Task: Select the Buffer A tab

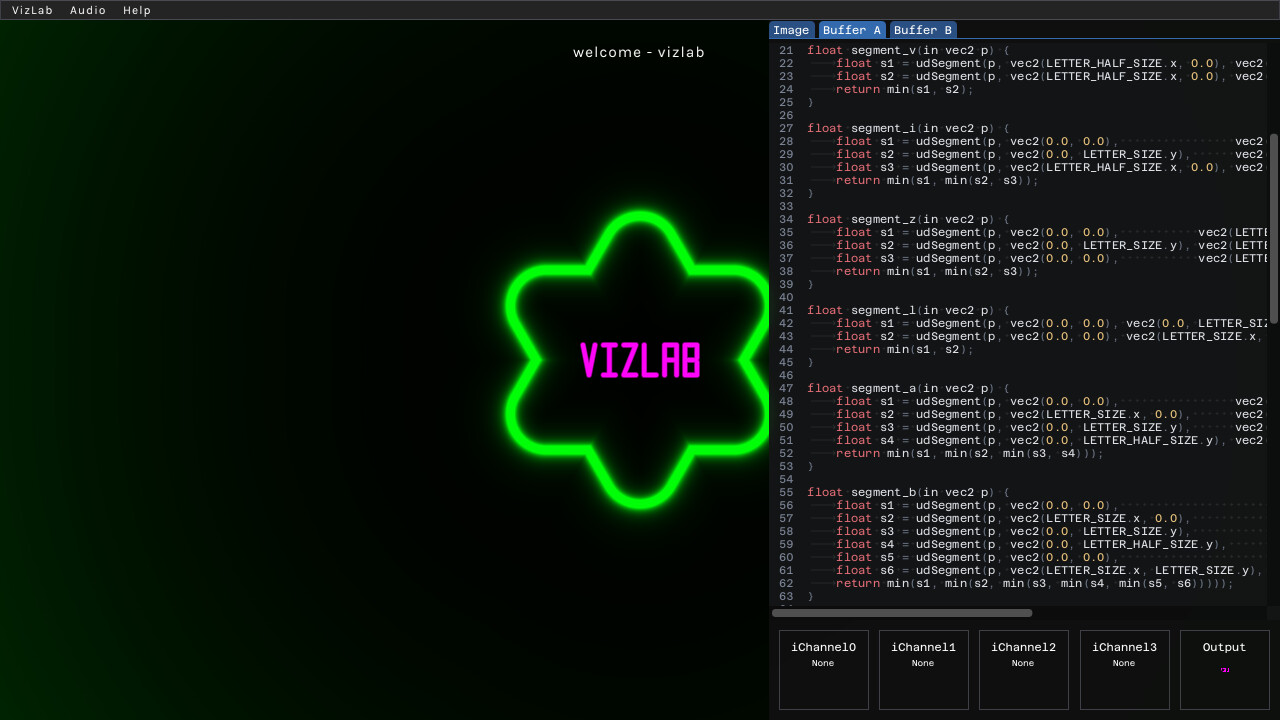Action: click(x=851, y=30)
